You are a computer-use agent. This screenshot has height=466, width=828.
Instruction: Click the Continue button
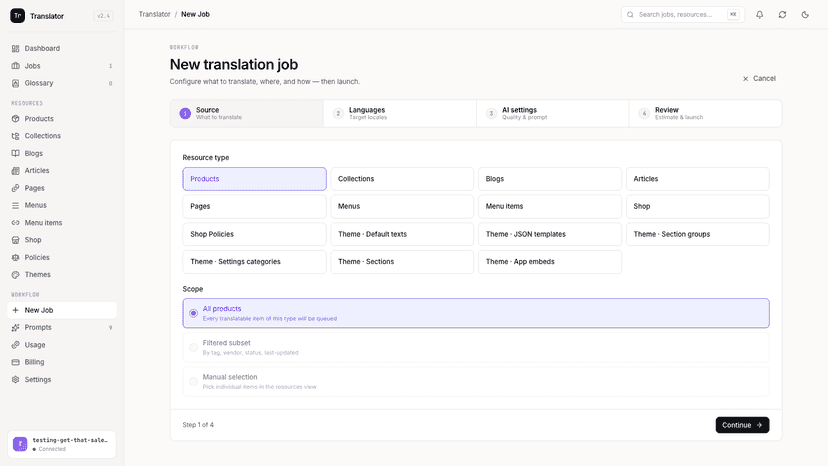(742, 425)
